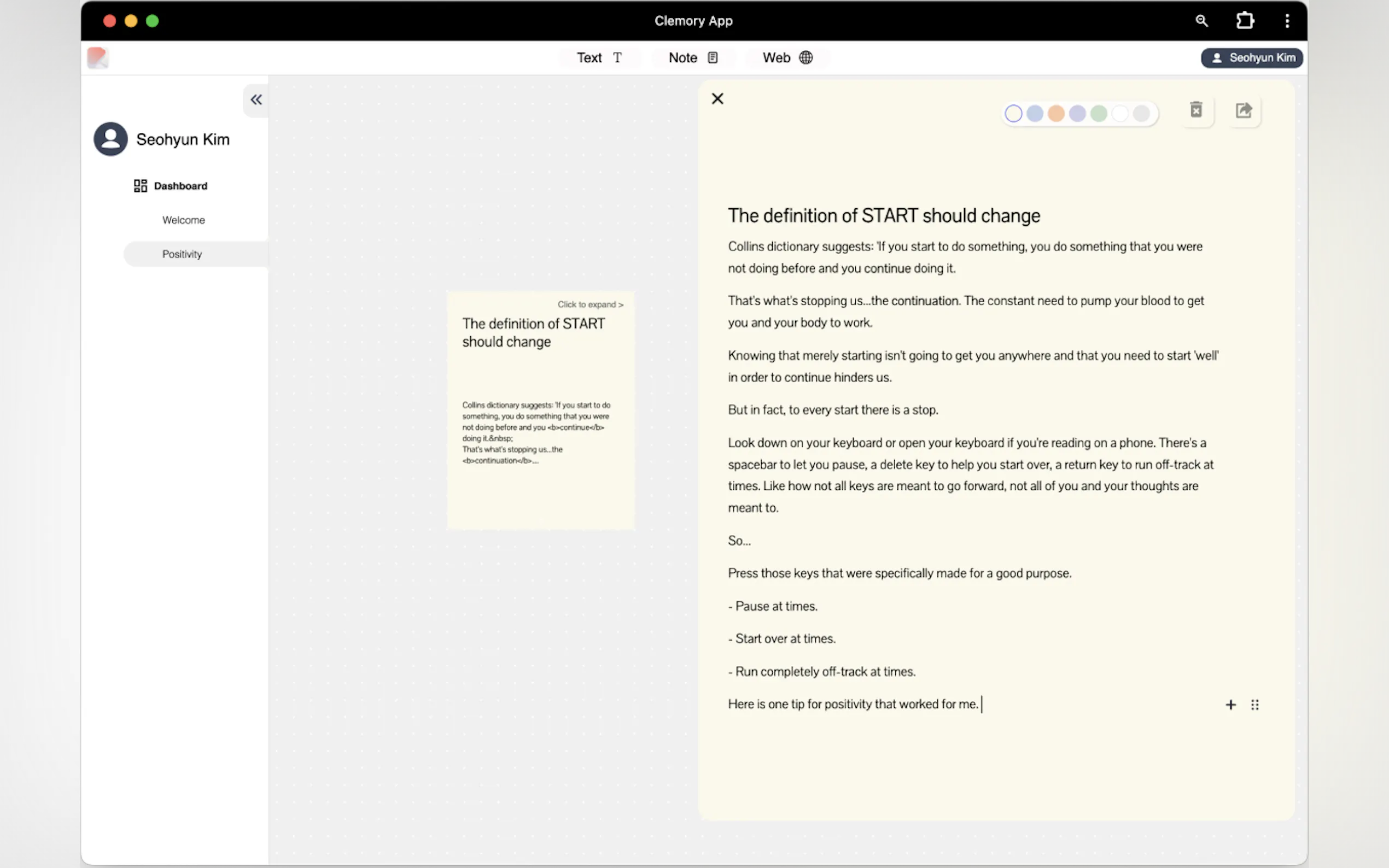Choose the green color swatch

(1099, 114)
